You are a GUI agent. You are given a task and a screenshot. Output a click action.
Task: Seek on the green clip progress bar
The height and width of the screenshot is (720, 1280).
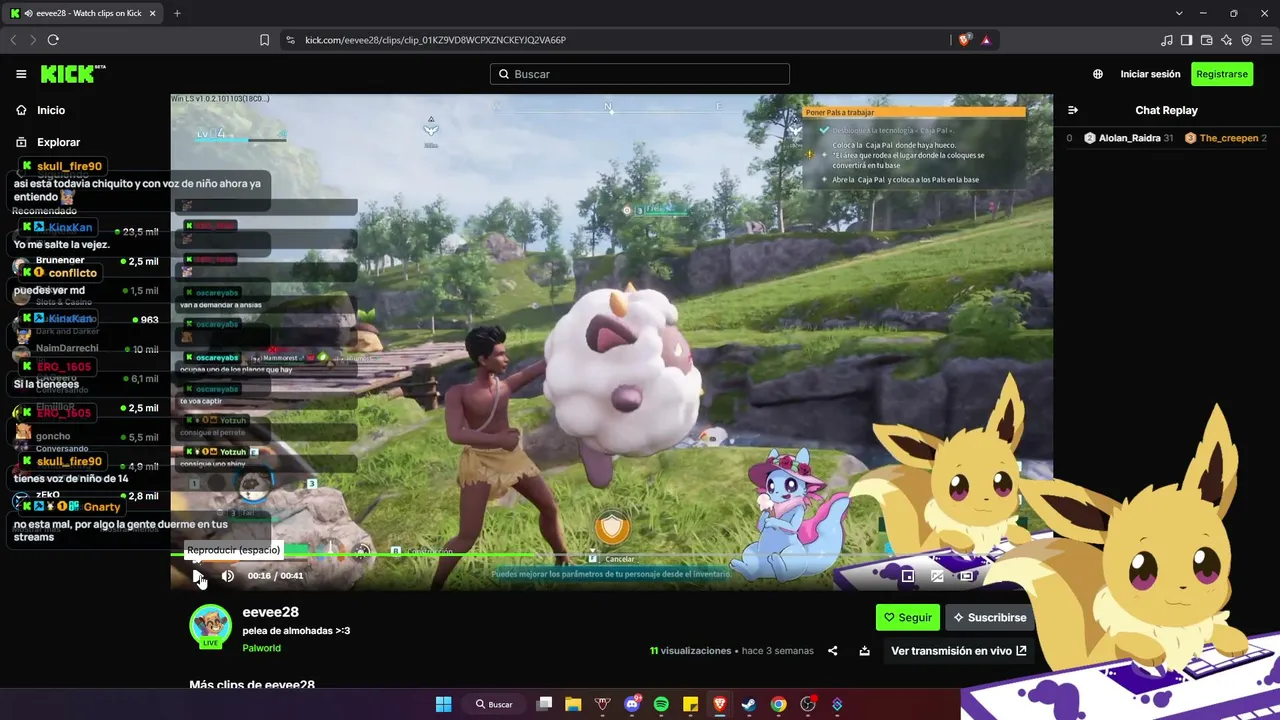611,553
